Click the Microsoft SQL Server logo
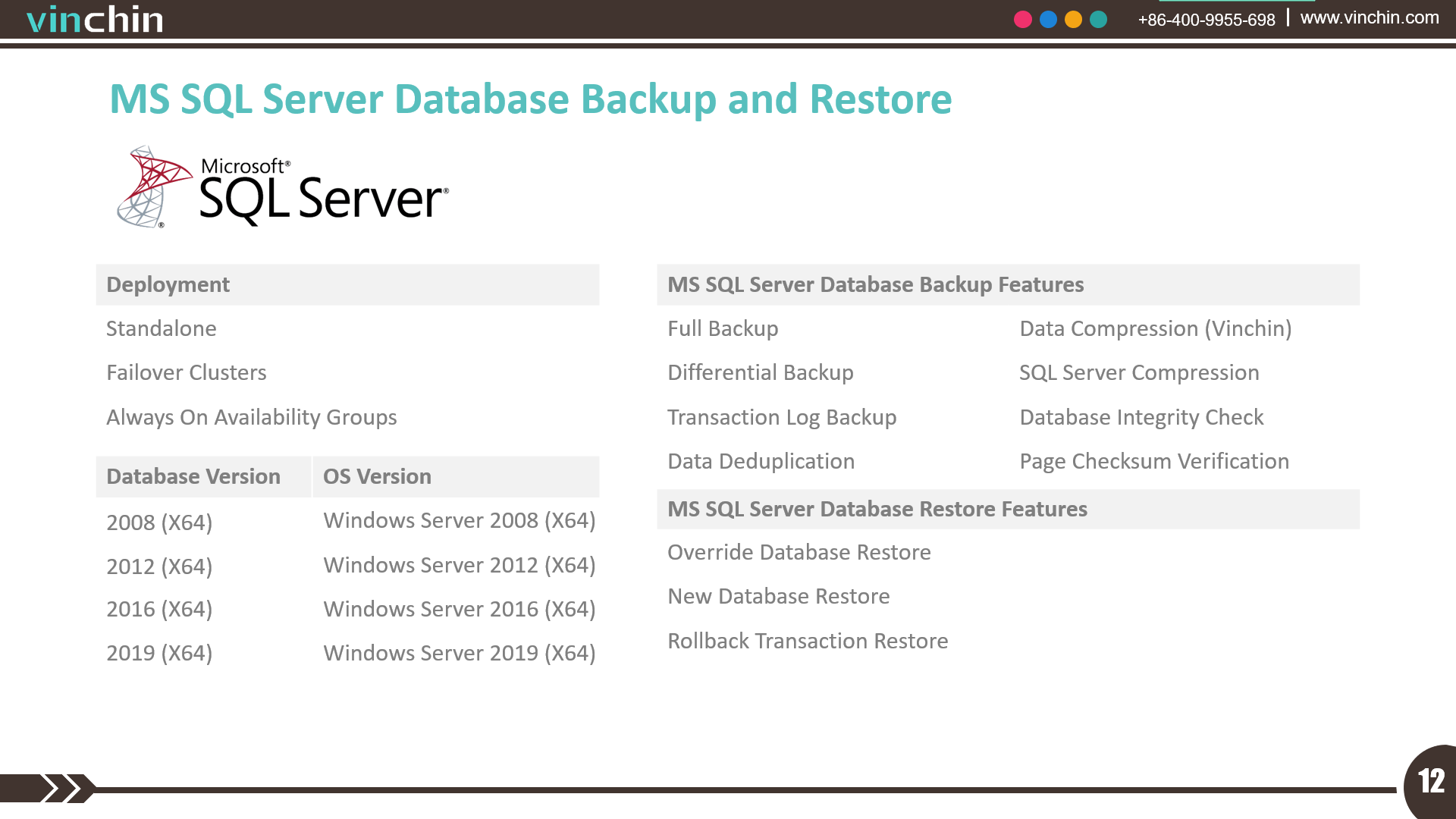Screen dimensions: 1456x819 point(283,187)
